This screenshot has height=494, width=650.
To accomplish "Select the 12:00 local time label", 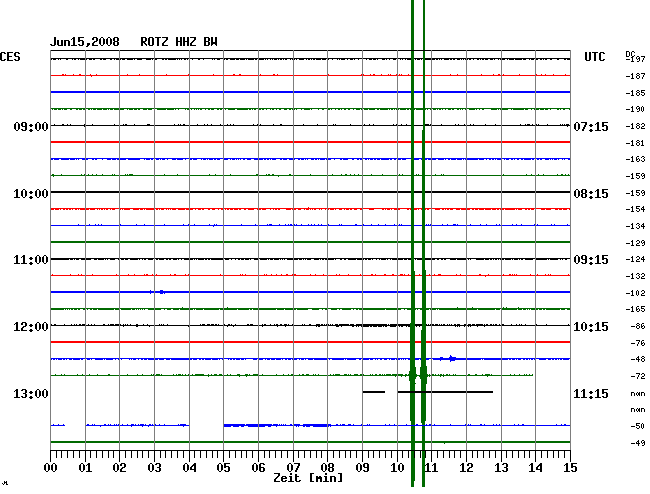I will point(31,327).
